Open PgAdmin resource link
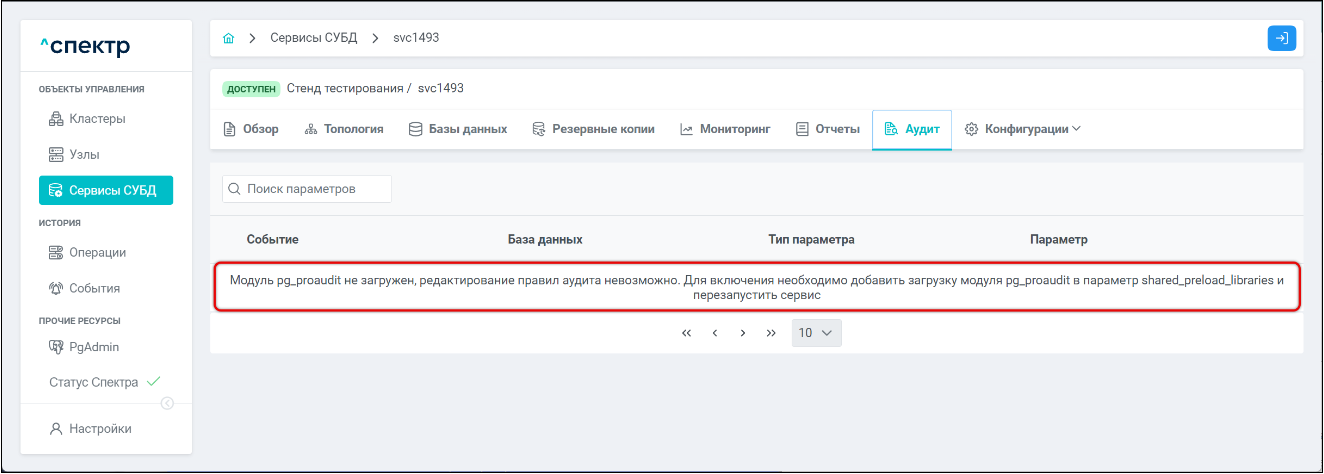 point(93,347)
